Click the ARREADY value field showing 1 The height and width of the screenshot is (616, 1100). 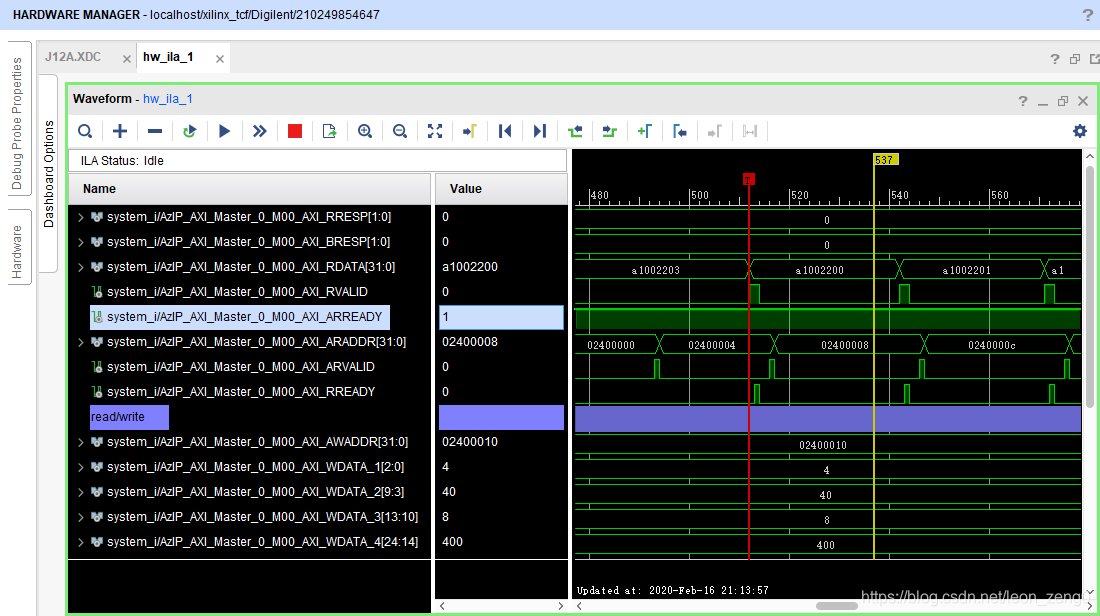(501, 317)
